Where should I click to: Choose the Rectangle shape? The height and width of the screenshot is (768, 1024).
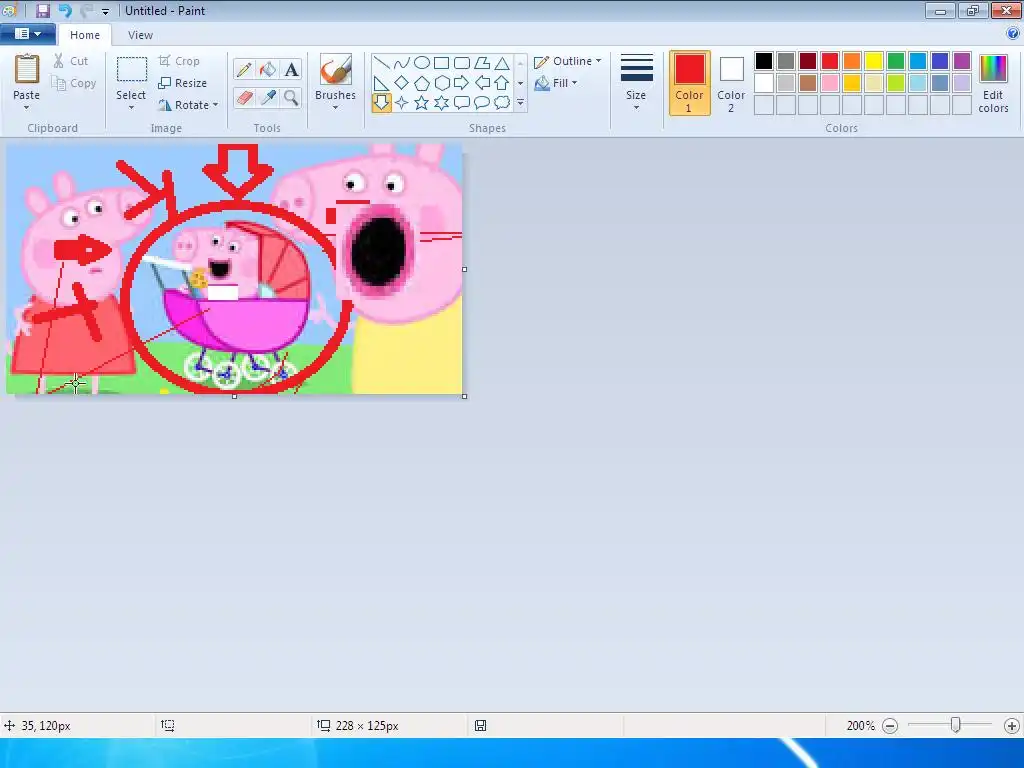click(441, 63)
